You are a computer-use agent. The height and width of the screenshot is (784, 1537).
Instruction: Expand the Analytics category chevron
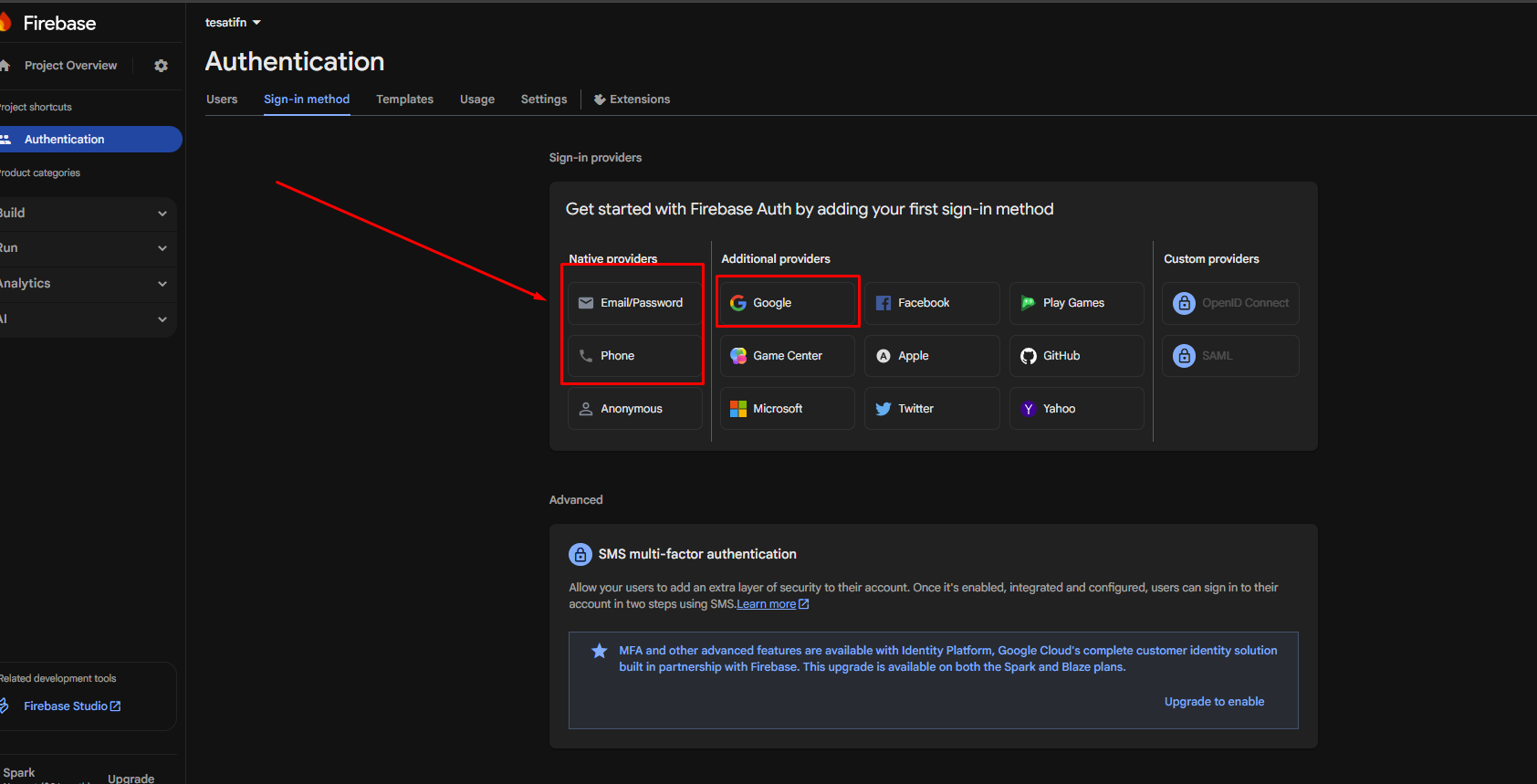point(162,284)
